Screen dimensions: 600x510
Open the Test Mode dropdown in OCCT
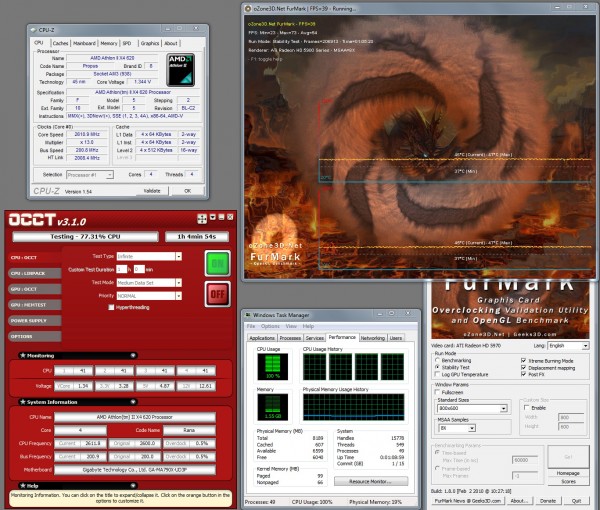point(149,283)
